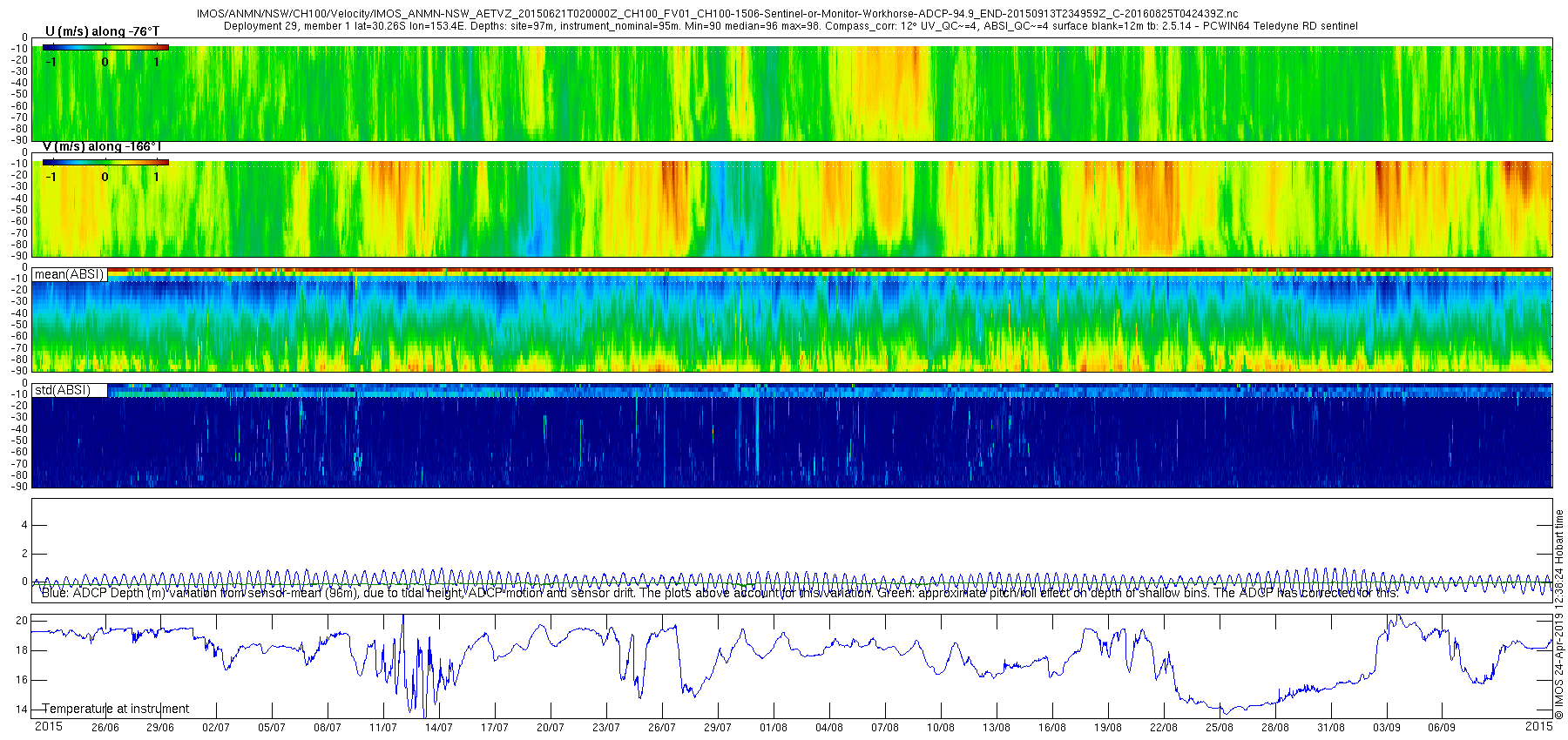Click the '25/08' date tick label
Viewport: 1568px width, 740px height.
[1220, 728]
